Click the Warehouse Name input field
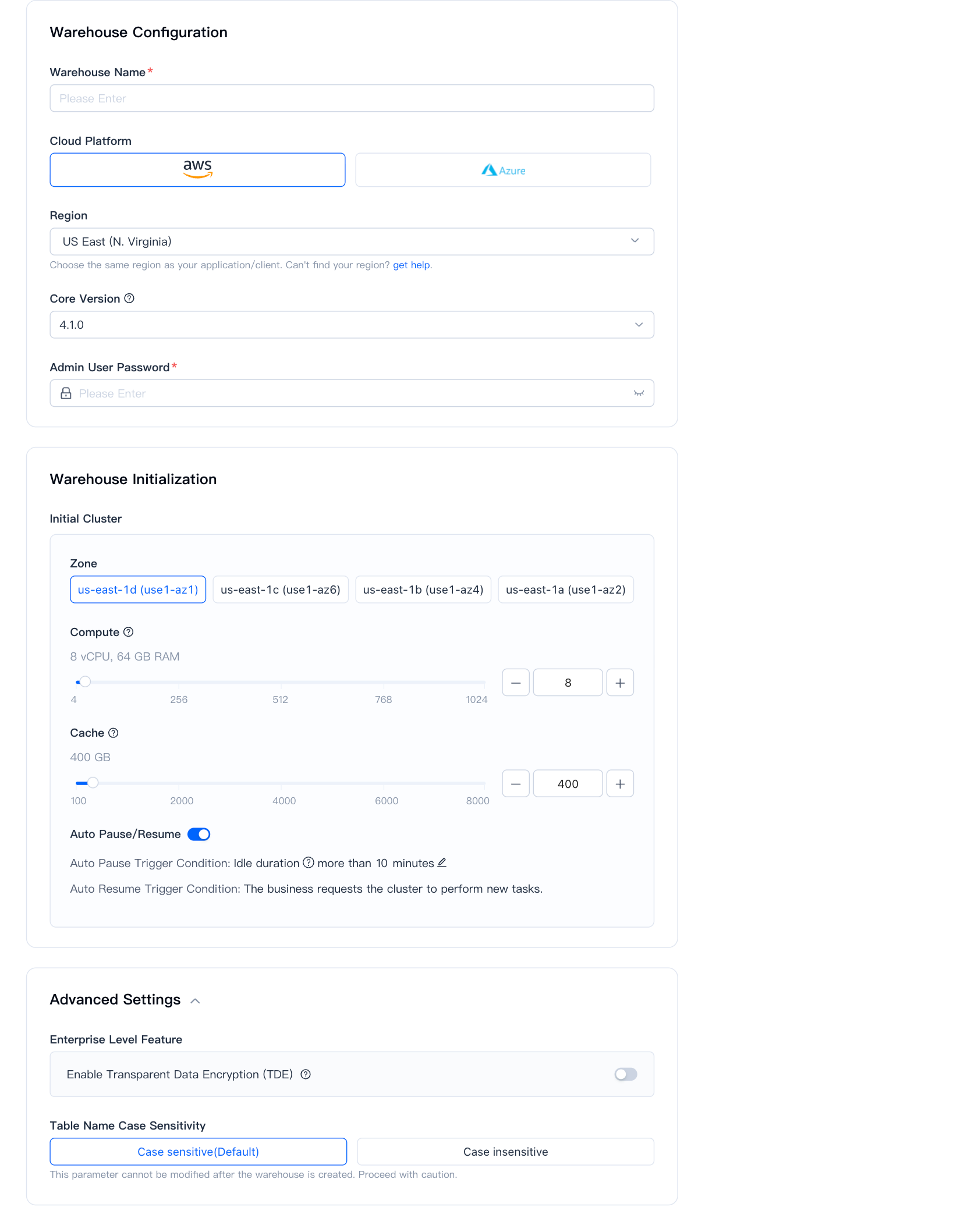The width and height of the screenshot is (978, 1232). click(352, 98)
